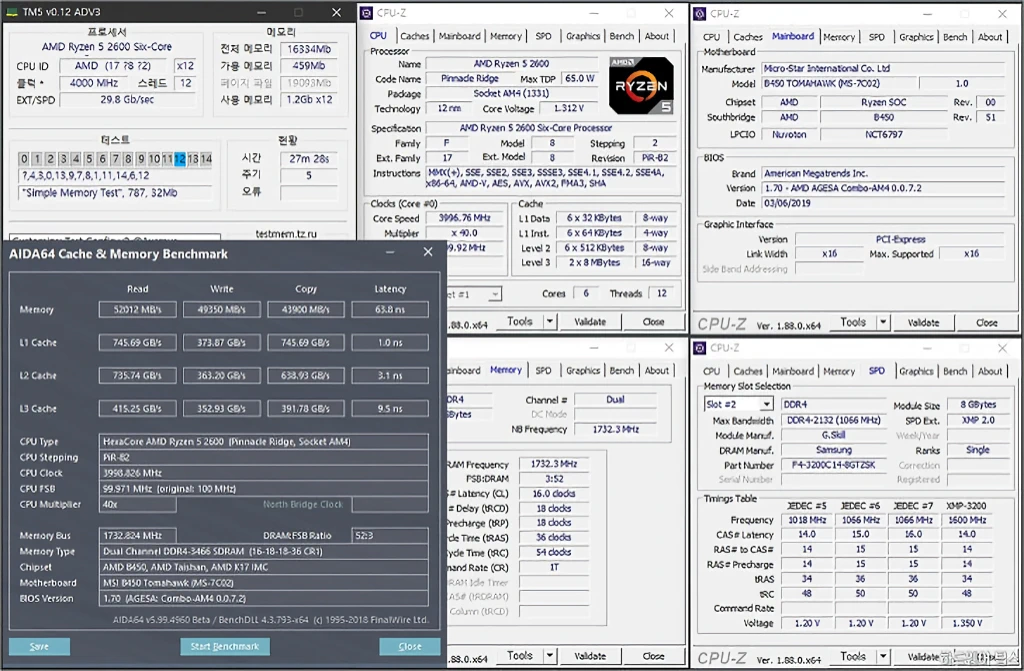Click Close button in the Mainboard window

987,322
